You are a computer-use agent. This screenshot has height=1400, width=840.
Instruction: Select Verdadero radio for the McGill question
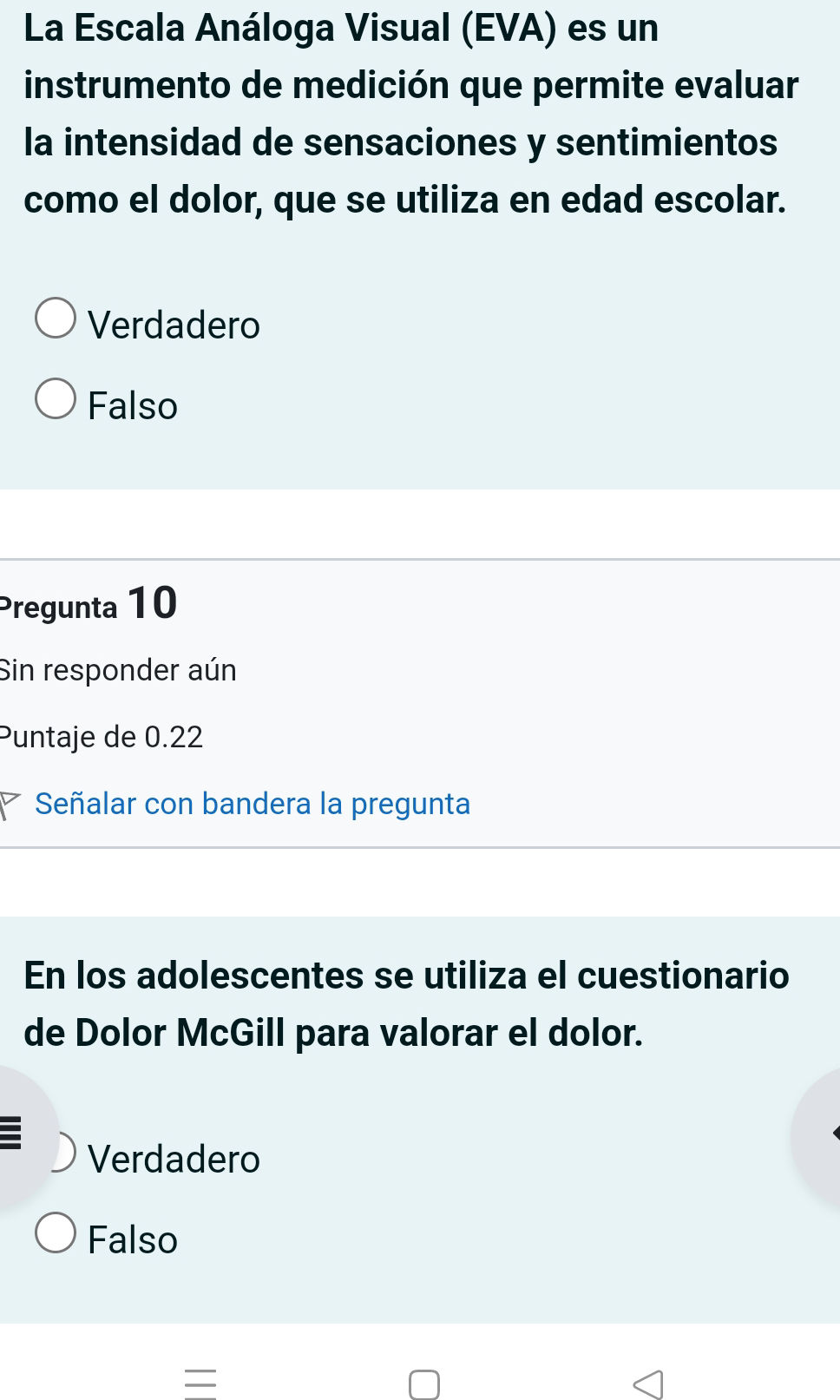click(66, 1152)
